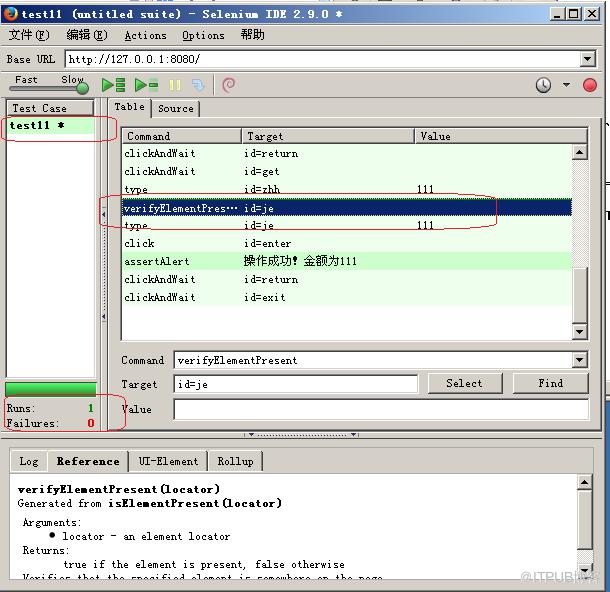Play the entire test suite
This screenshot has width=610, height=592.
click(113, 84)
